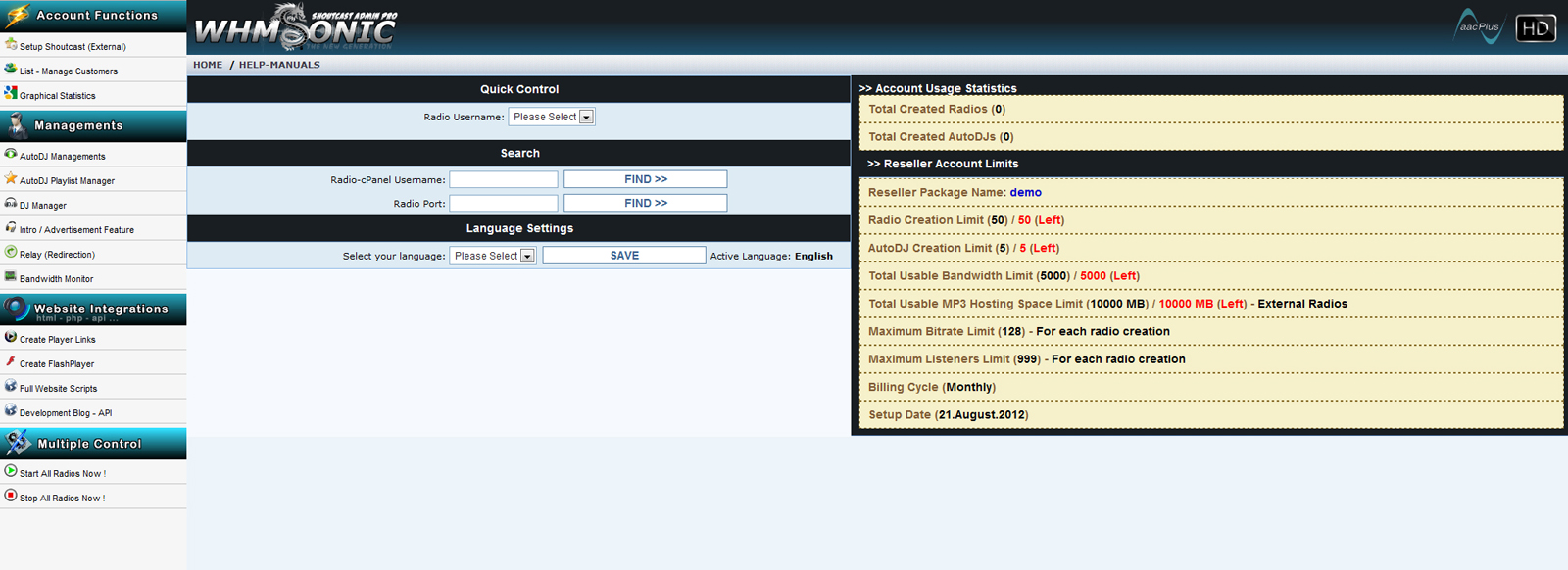Save the language setting
The width and height of the screenshot is (1568, 570).
click(x=624, y=256)
